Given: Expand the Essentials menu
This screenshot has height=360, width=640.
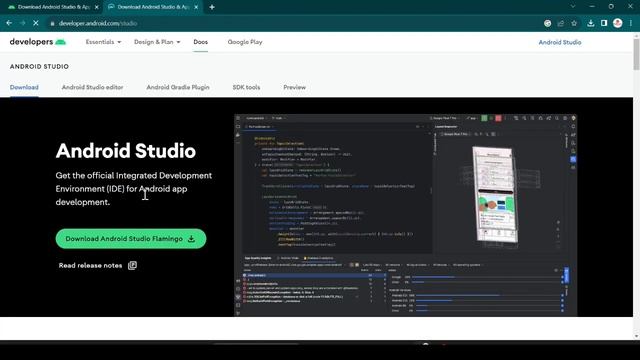Looking at the screenshot, I should pos(103,42).
